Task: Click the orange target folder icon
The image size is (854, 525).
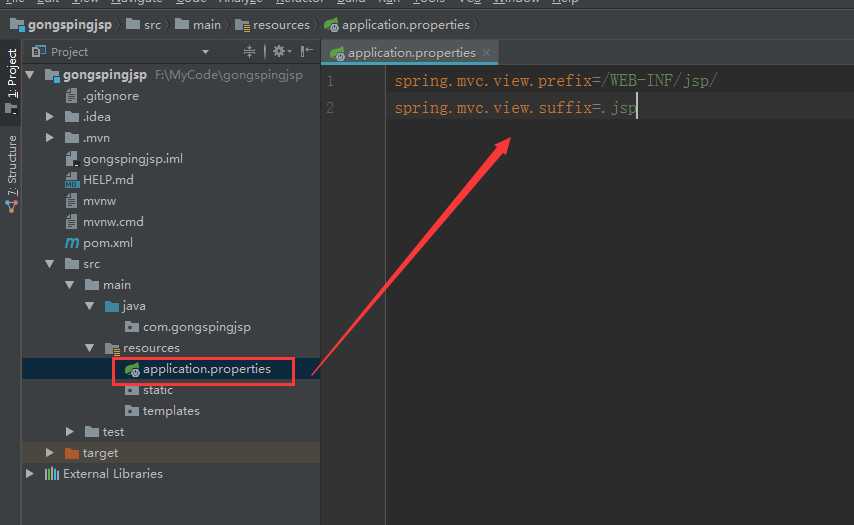Action: (72, 453)
